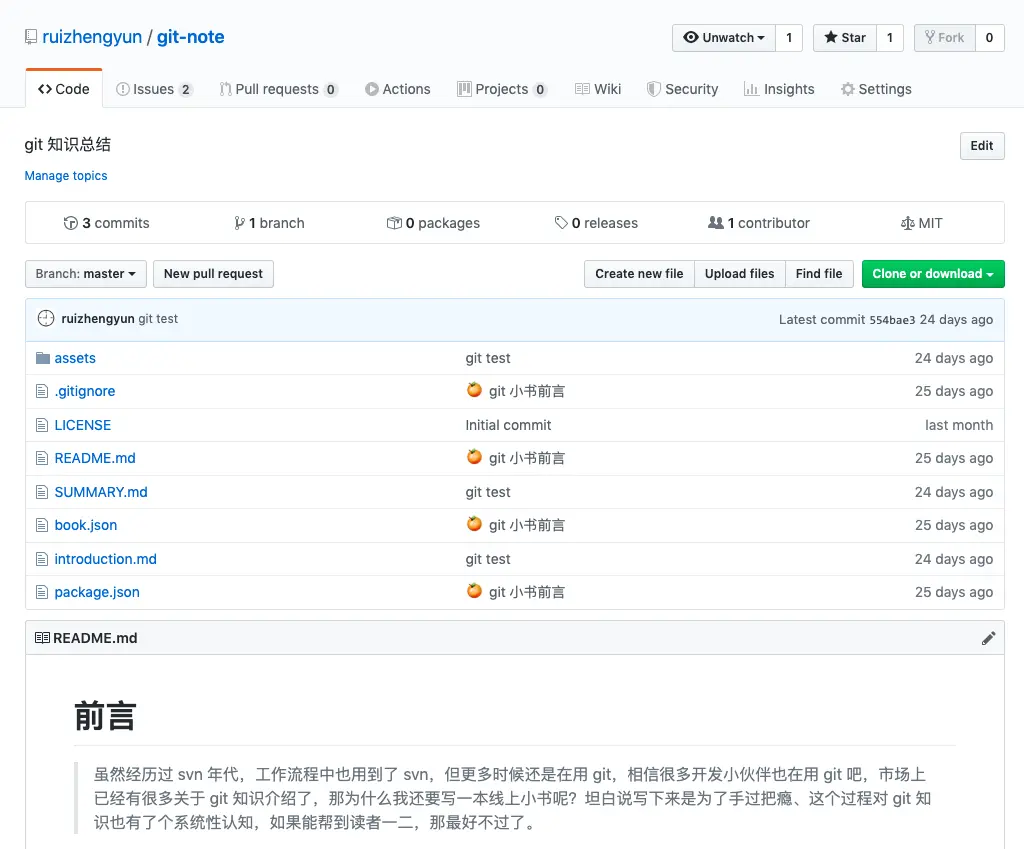1024x849 pixels.
Task: Click Create new file
Action: [639, 274]
